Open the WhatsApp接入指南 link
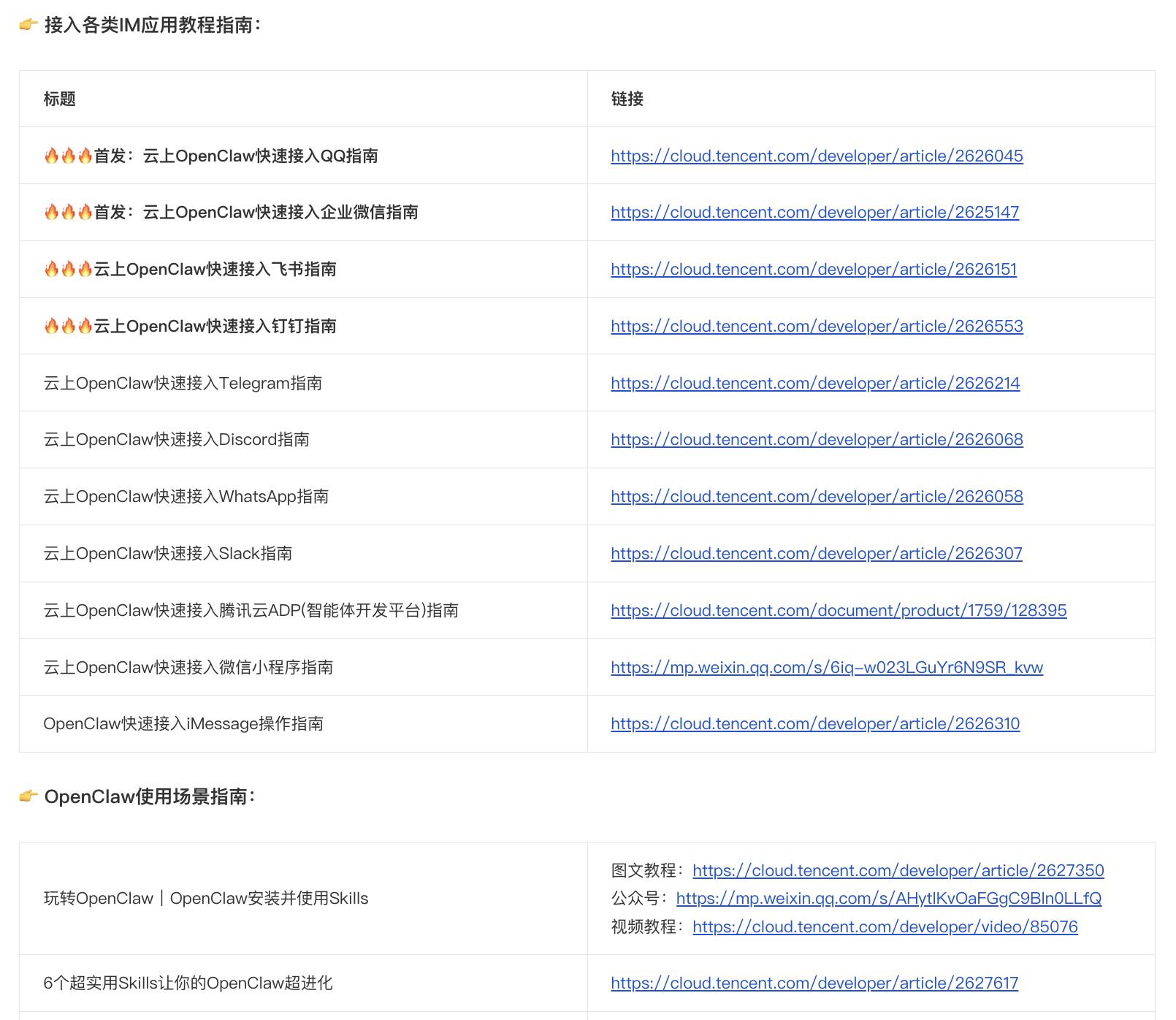The width and height of the screenshot is (1176, 1020). coord(816,496)
